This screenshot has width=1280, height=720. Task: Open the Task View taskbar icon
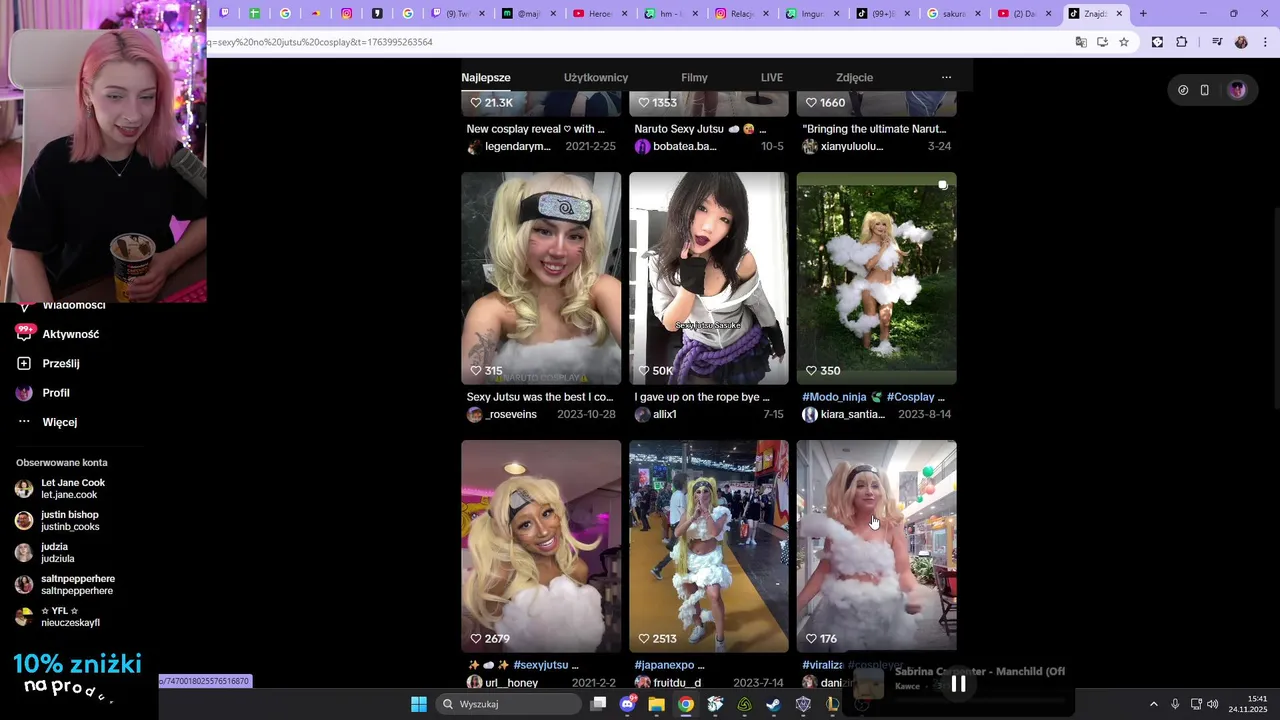click(x=598, y=704)
